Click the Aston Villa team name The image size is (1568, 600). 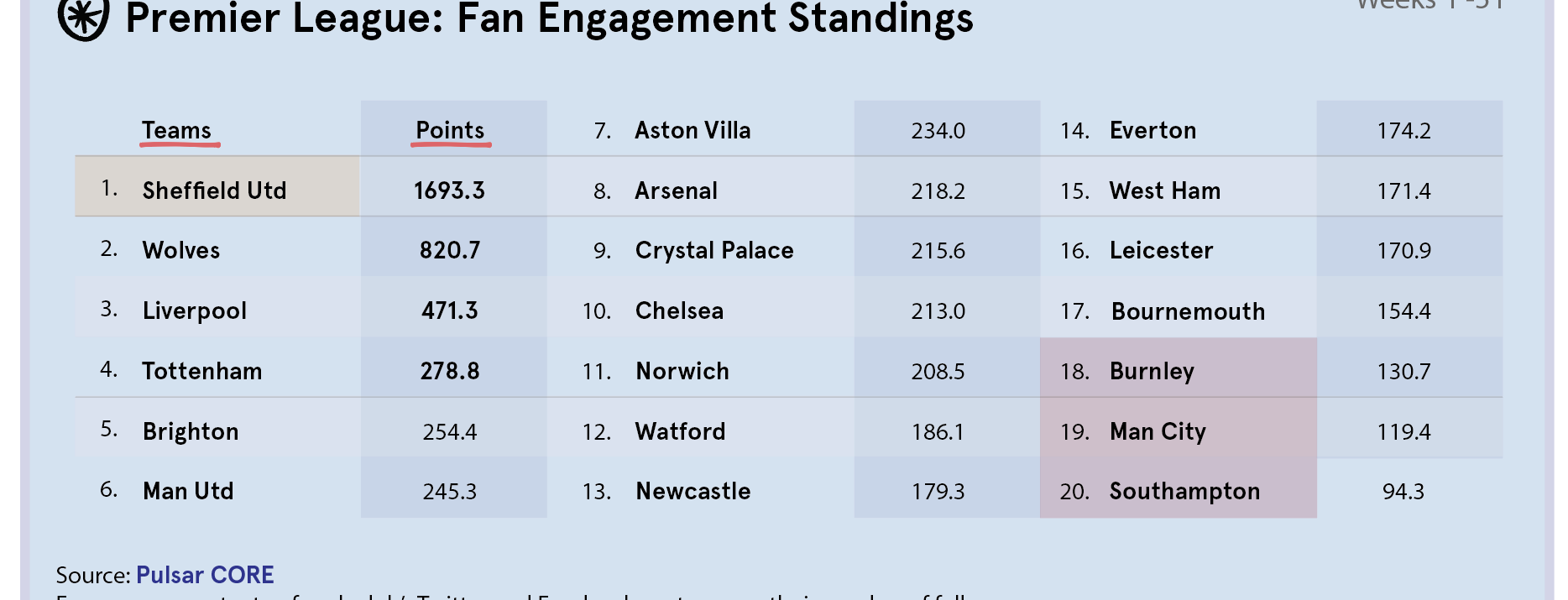tap(693, 131)
